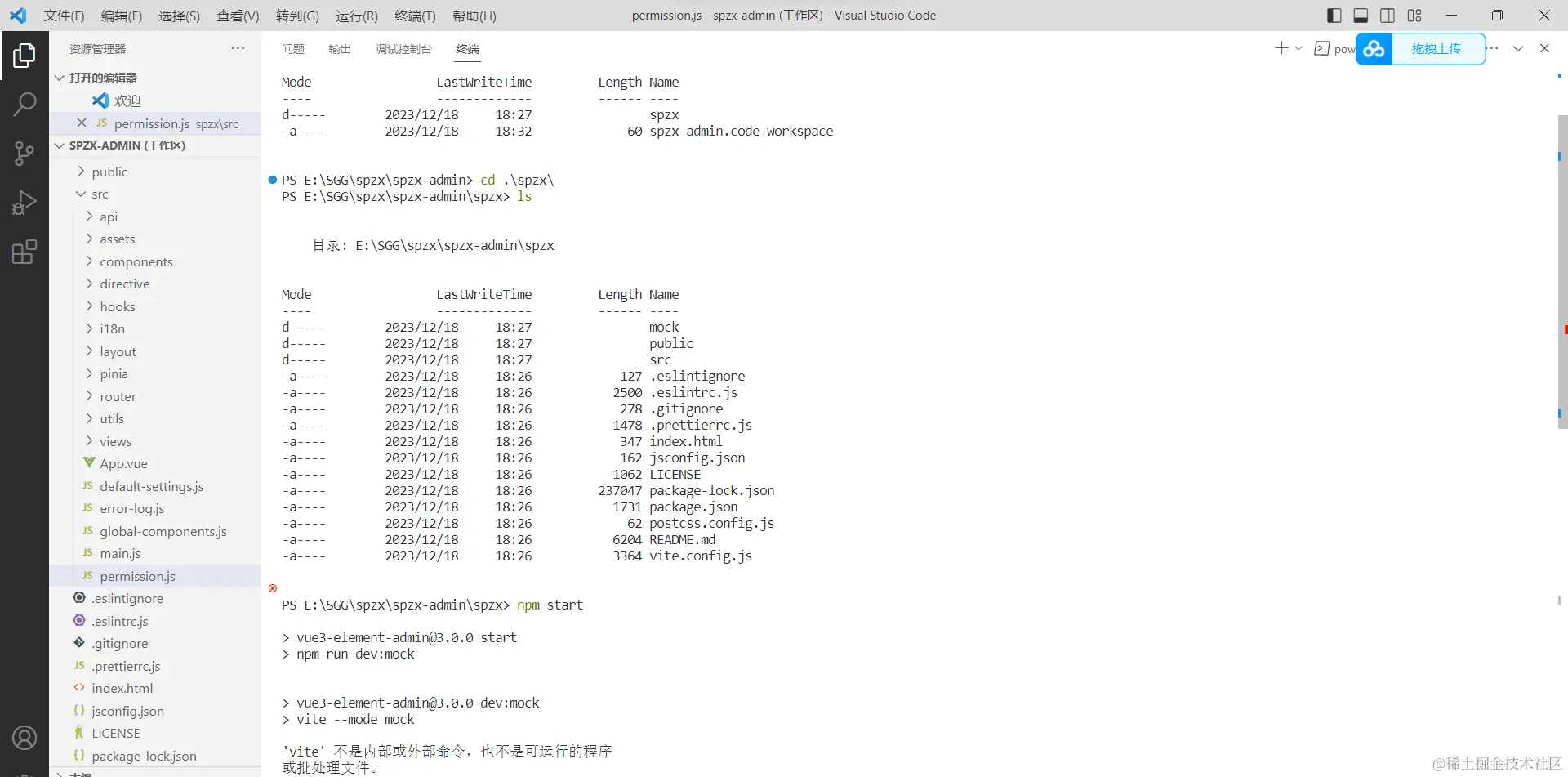Open explorer more actions ellipsis
1568x777 pixels.
click(x=238, y=48)
